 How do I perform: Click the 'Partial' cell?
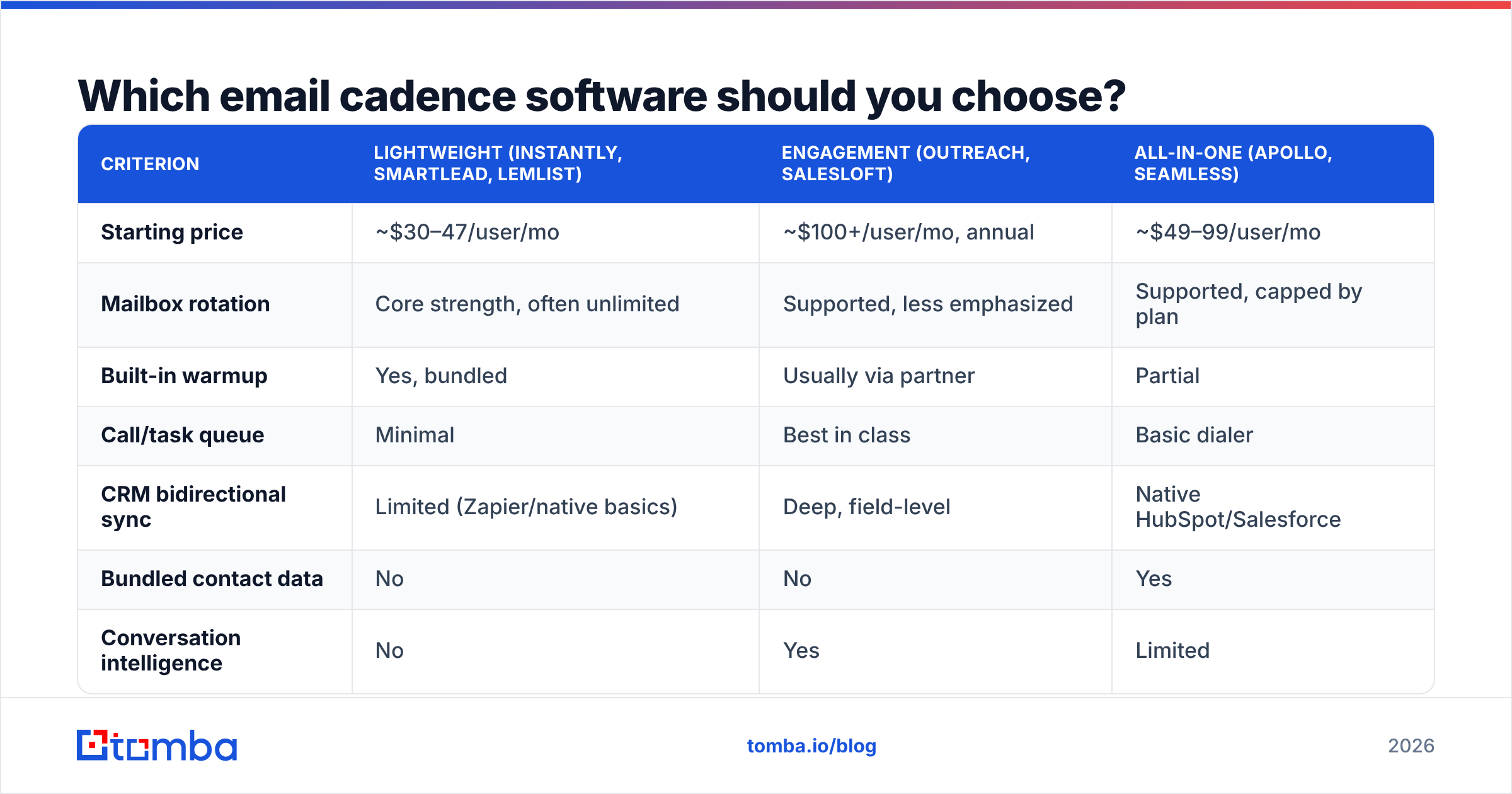[1167, 376]
